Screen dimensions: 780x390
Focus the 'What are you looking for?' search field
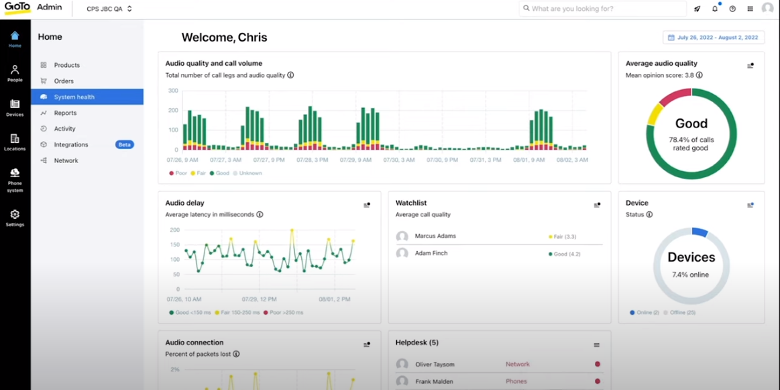[x=602, y=8]
